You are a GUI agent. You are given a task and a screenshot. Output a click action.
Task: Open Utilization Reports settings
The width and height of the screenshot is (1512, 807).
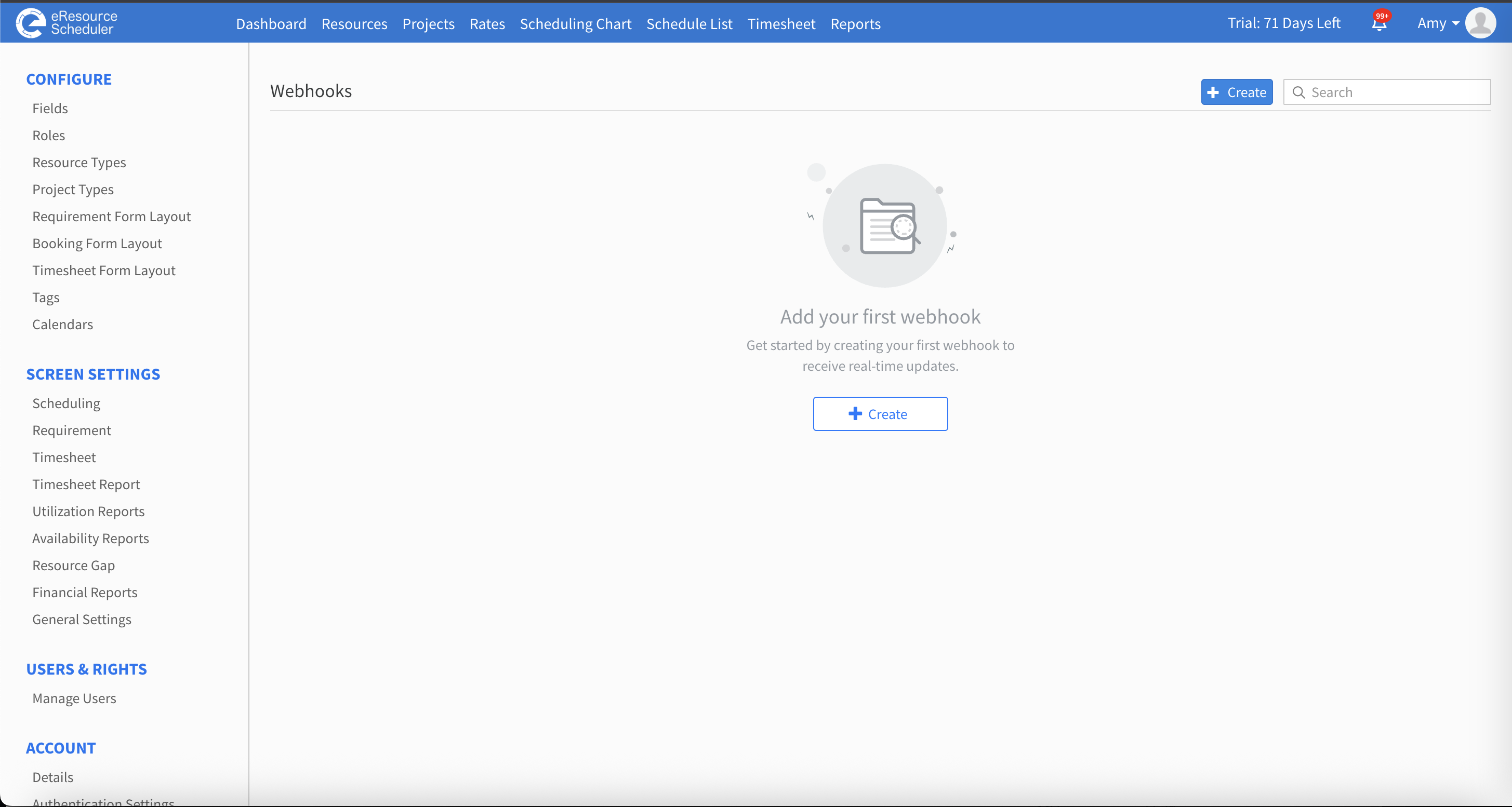(x=89, y=512)
